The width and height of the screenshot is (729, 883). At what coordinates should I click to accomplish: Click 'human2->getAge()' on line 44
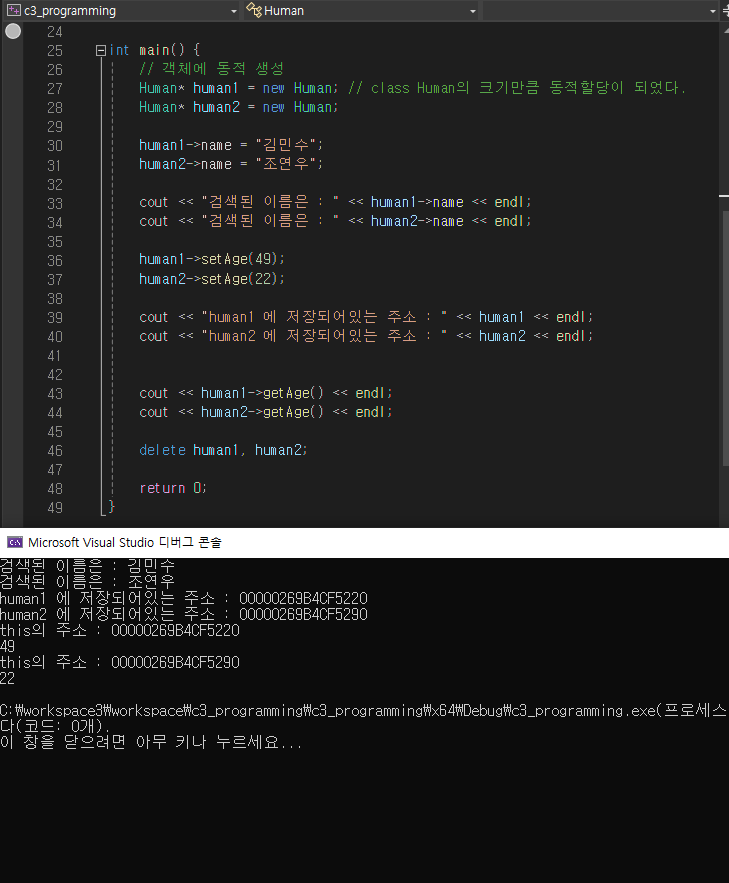click(262, 412)
